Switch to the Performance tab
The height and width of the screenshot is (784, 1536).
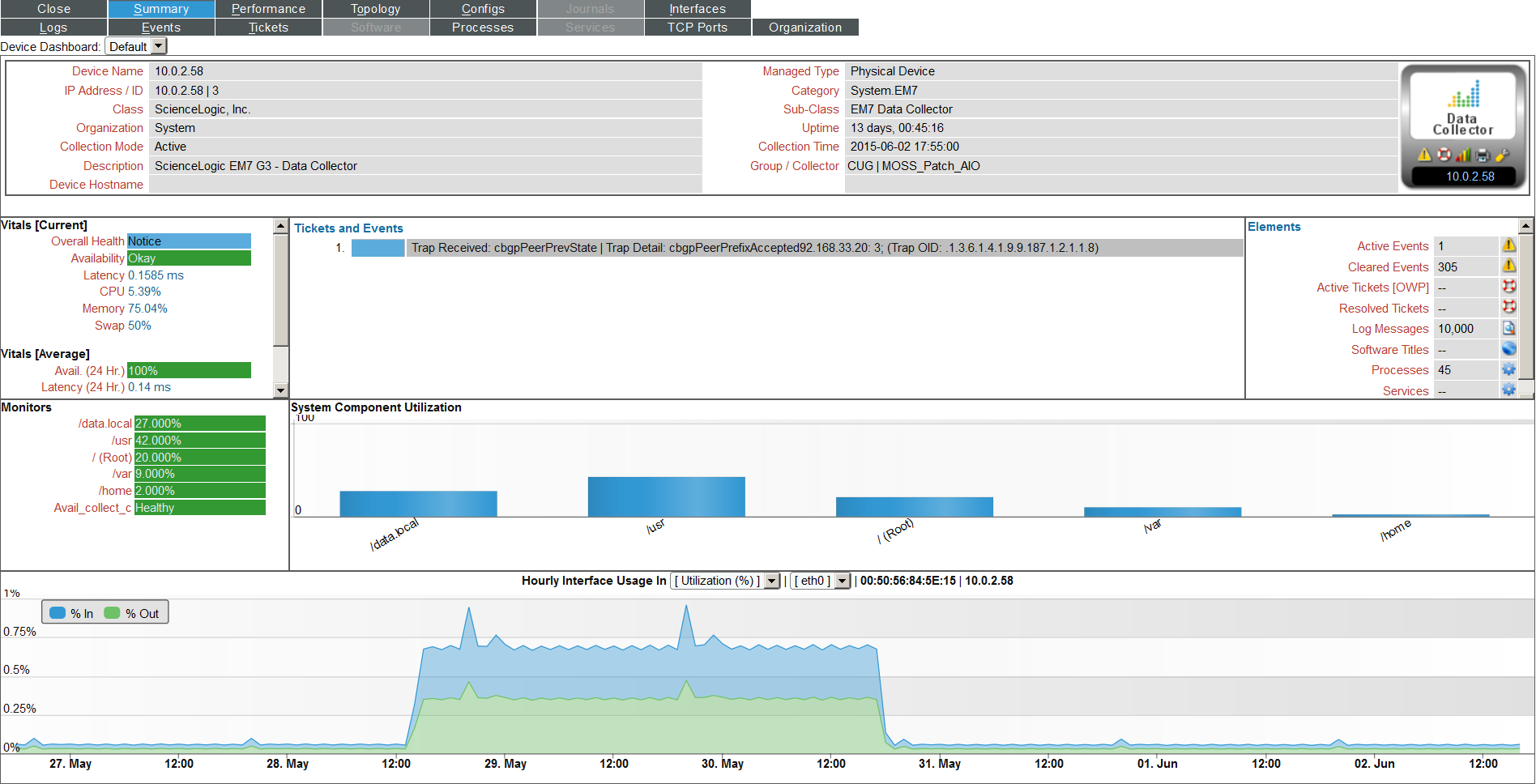pyautogui.click(x=268, y=9)
